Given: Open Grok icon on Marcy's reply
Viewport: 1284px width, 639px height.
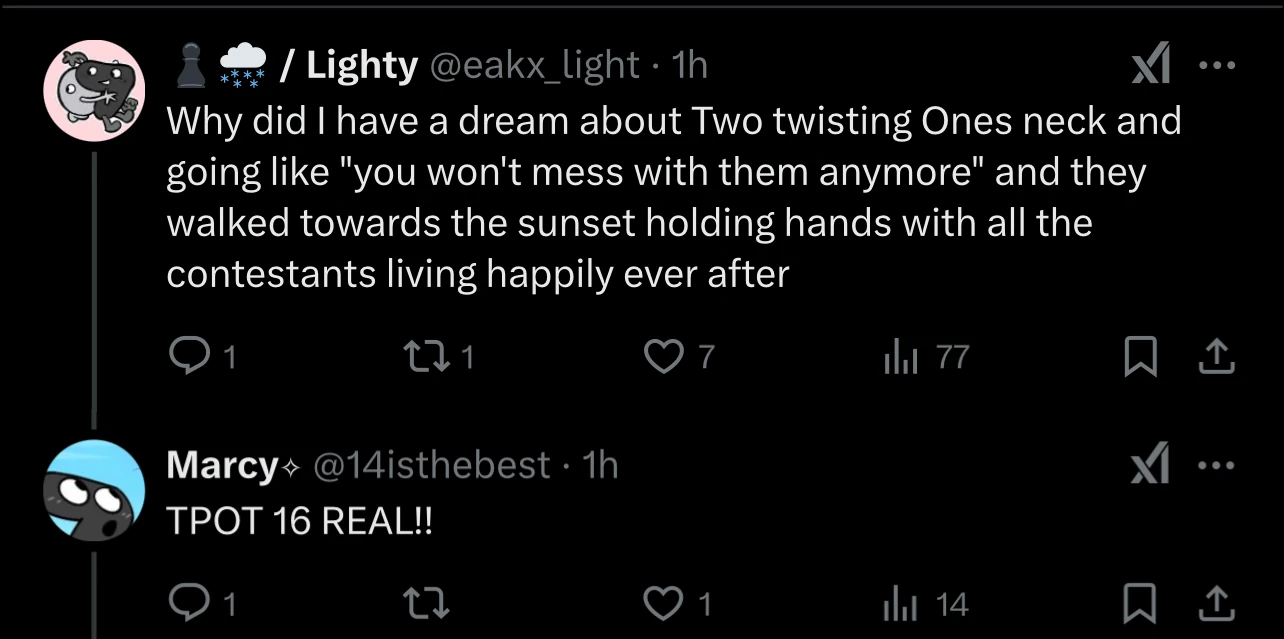Looking at the screenshot, I should 1150,466.
